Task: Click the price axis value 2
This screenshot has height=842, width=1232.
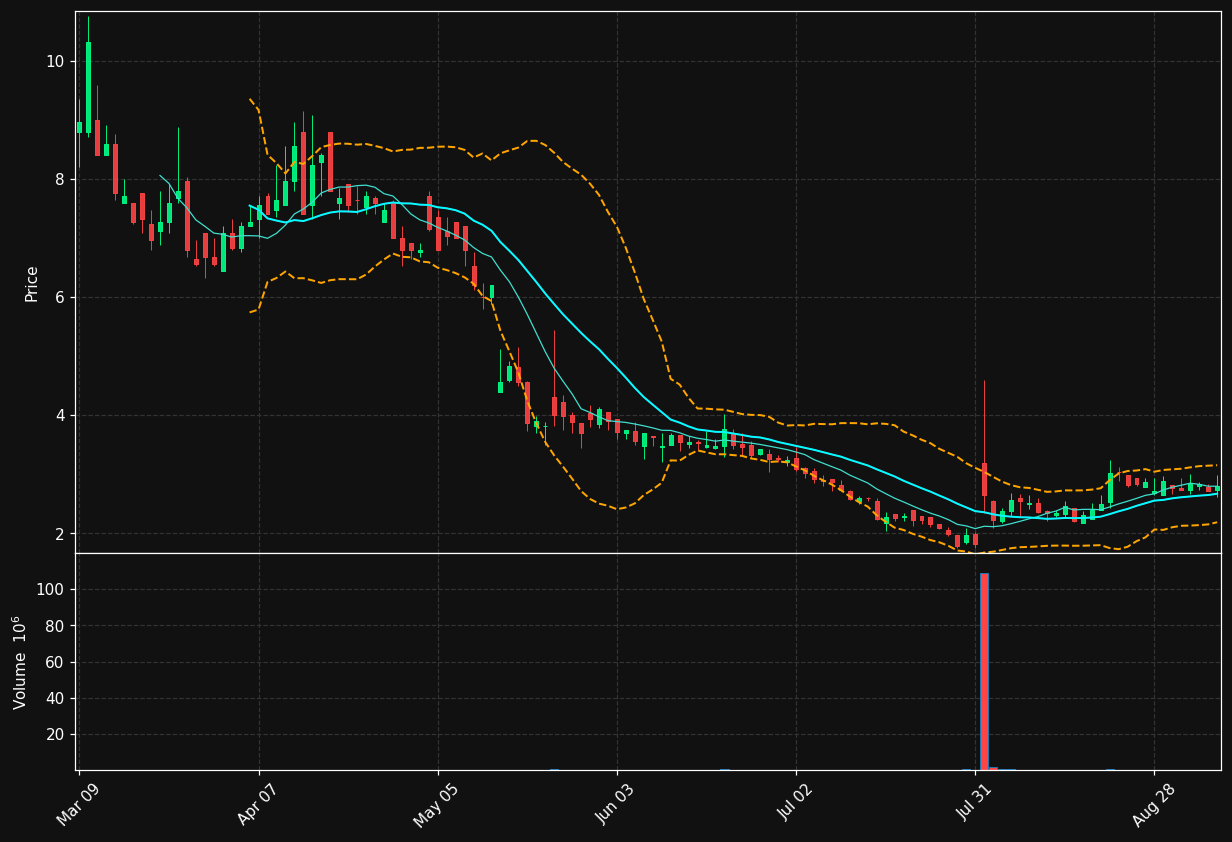Action: pos(59,534)
